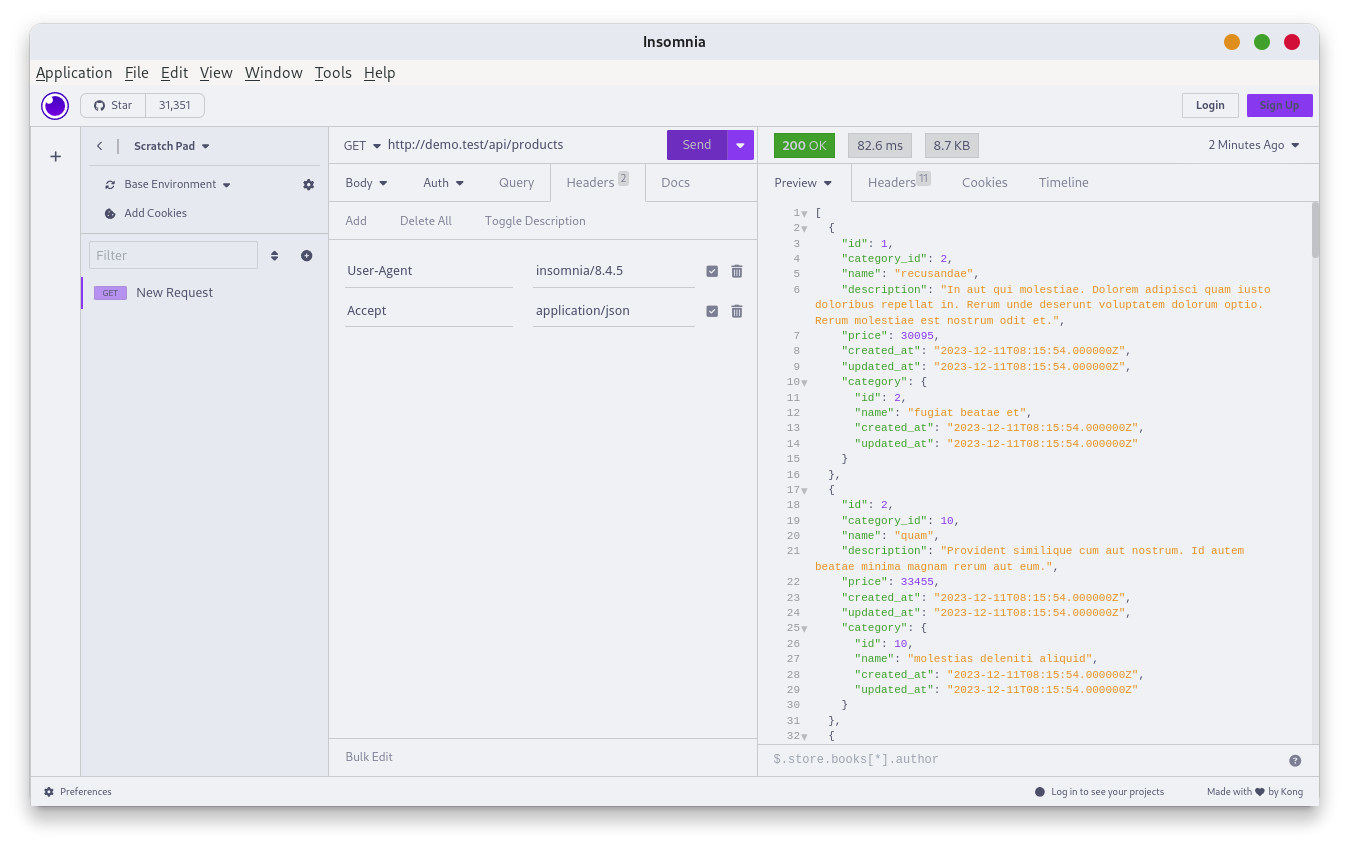Viewport: 1349px width, 845px height.
Task: Disable the Accept header checkbox
Action: [x=712, y=311]
